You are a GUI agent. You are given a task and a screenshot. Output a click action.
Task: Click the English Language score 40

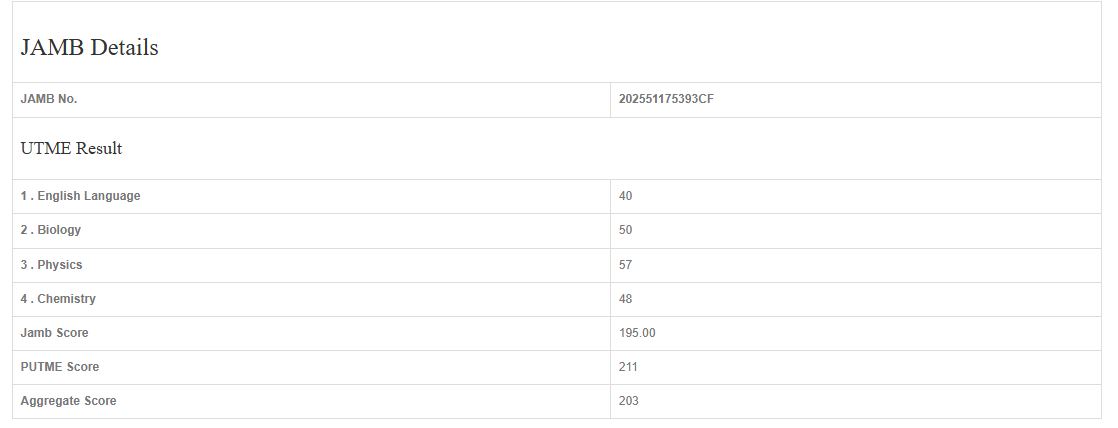point(626,196)
